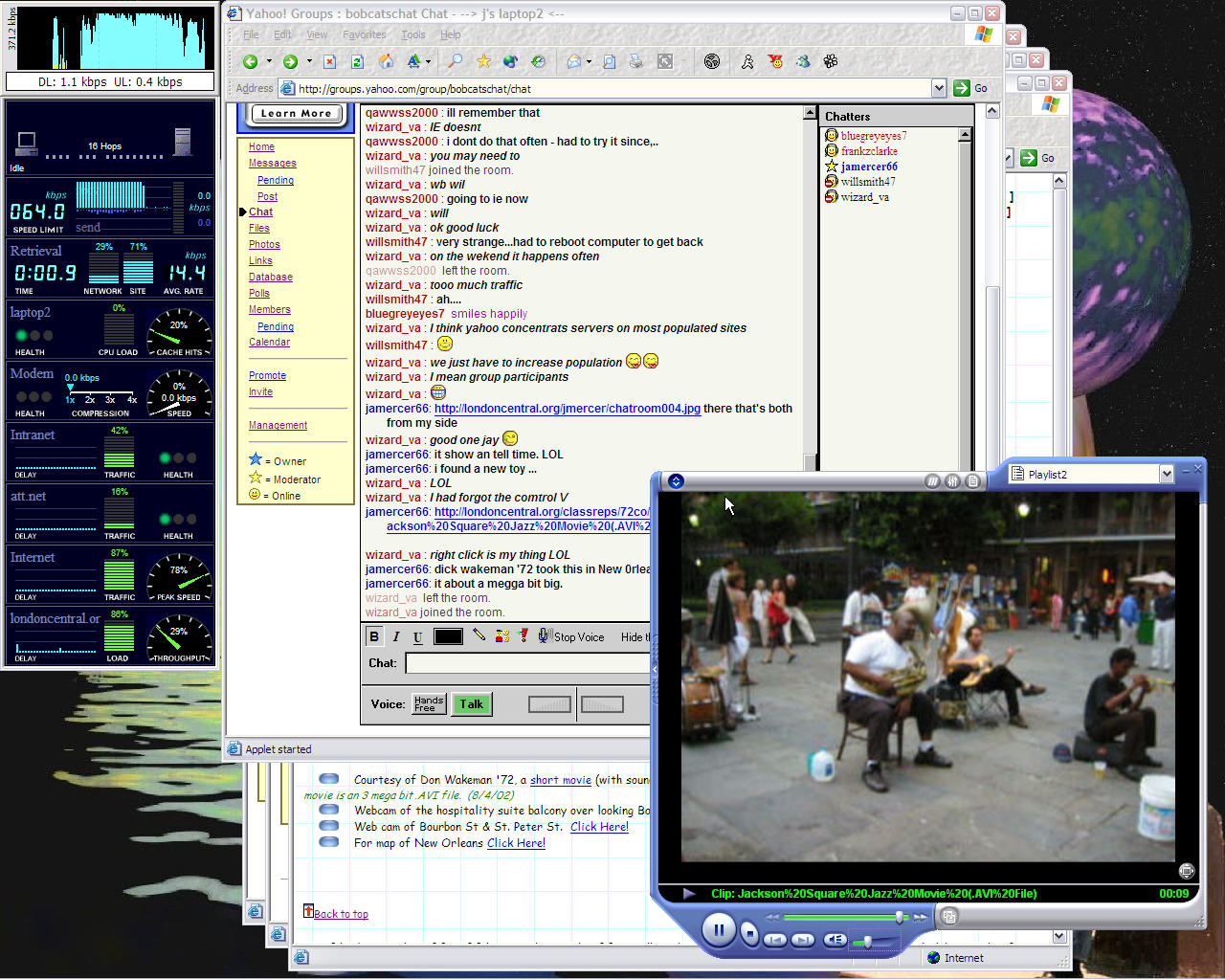The width and height of the screenshot is (1225, 980).
Task: Click the media player seek bar handle
Action: pyautogui.click(x=899, y=917)
